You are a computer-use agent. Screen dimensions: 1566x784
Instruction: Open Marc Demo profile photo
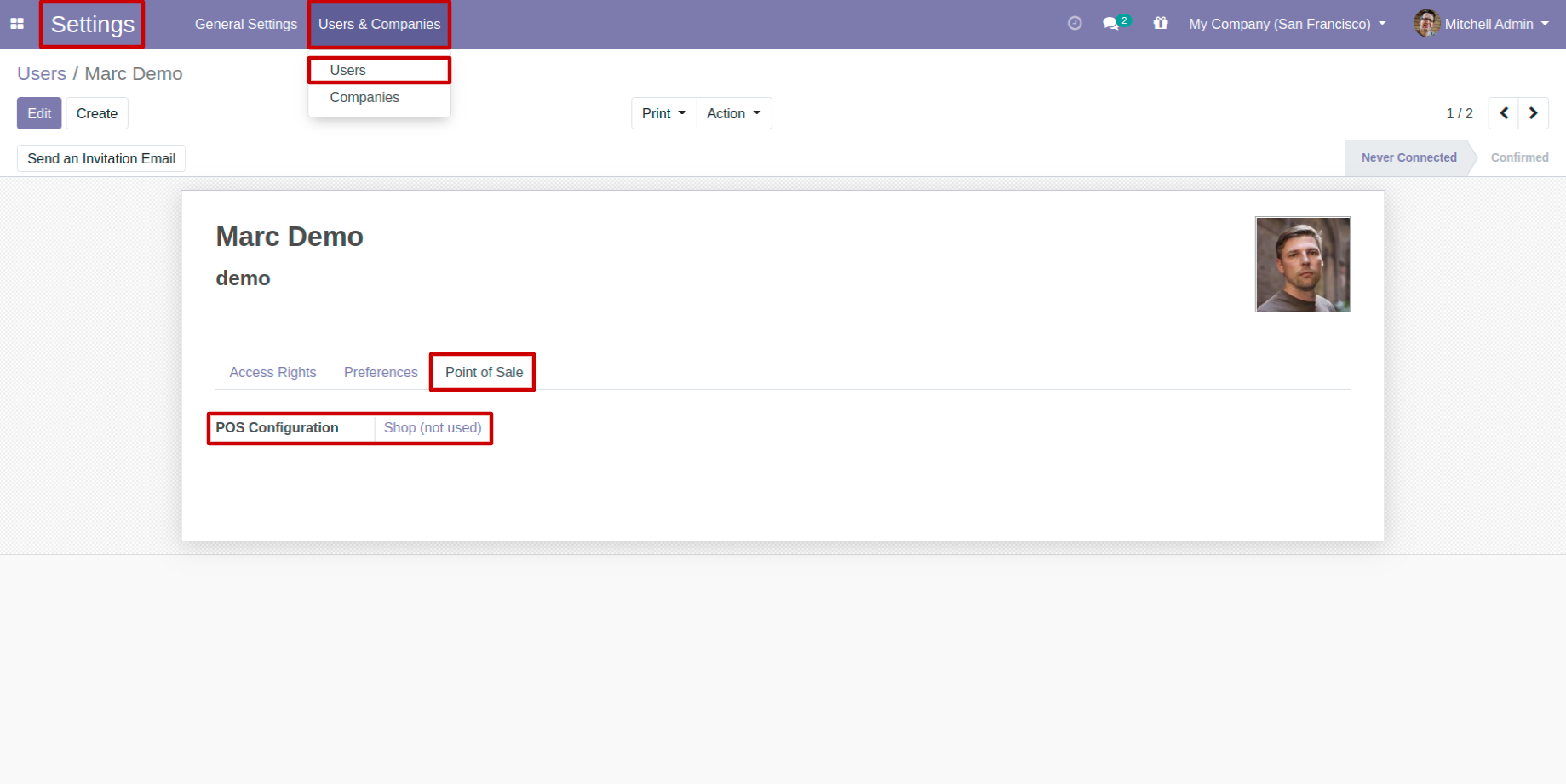pos(1302,265)
